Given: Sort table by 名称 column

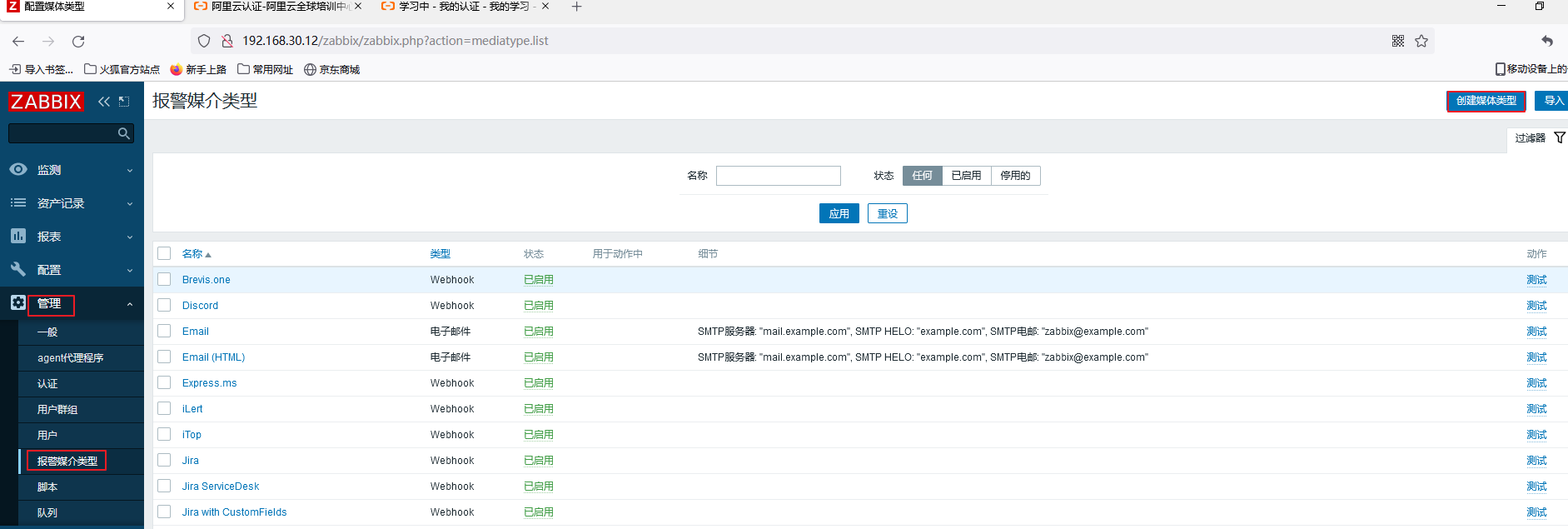Looking at the screenshot, I should click(x=197, y=253).
